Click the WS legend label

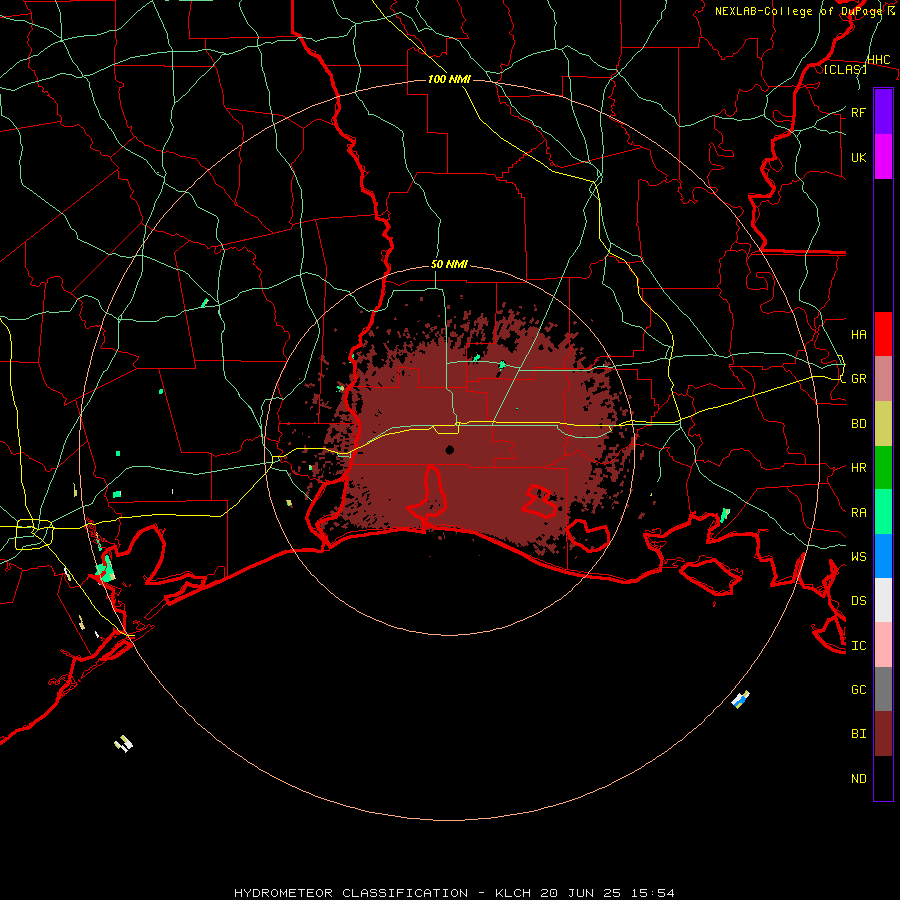coord(858,556)
